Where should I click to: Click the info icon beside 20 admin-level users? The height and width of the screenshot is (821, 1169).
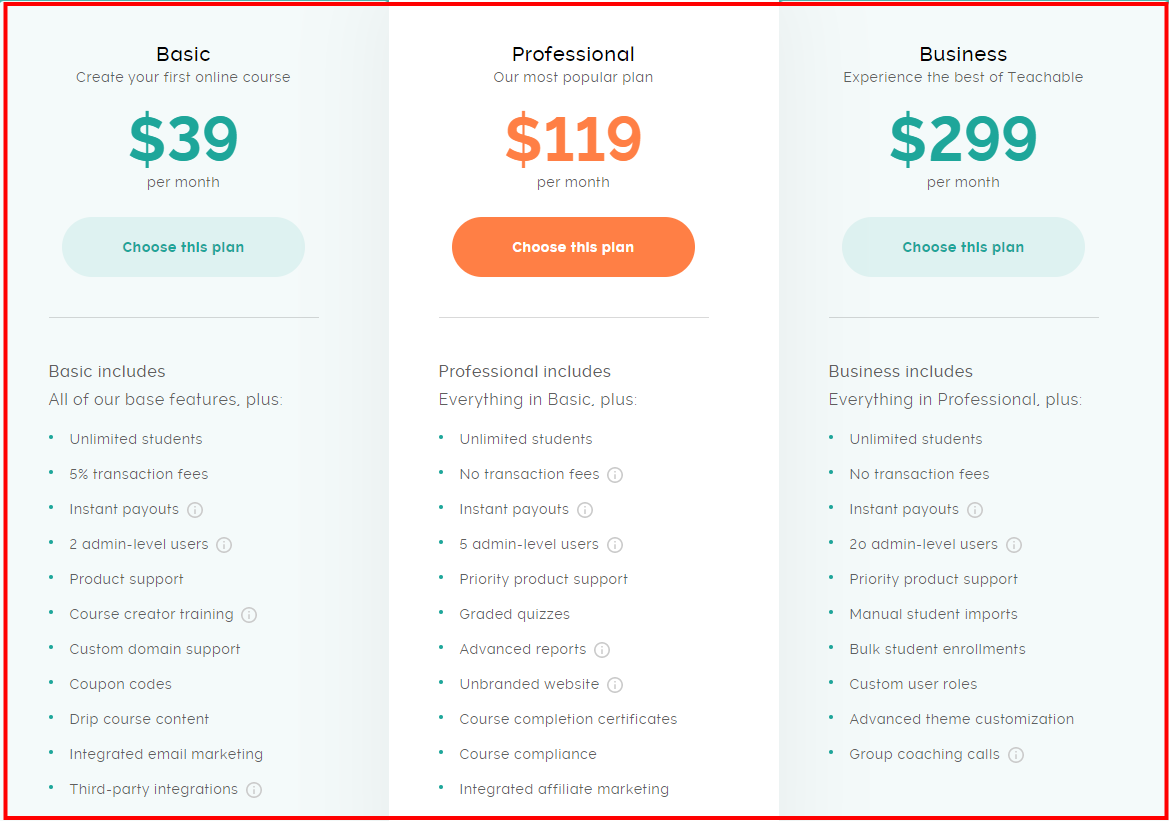[1014, 544]
